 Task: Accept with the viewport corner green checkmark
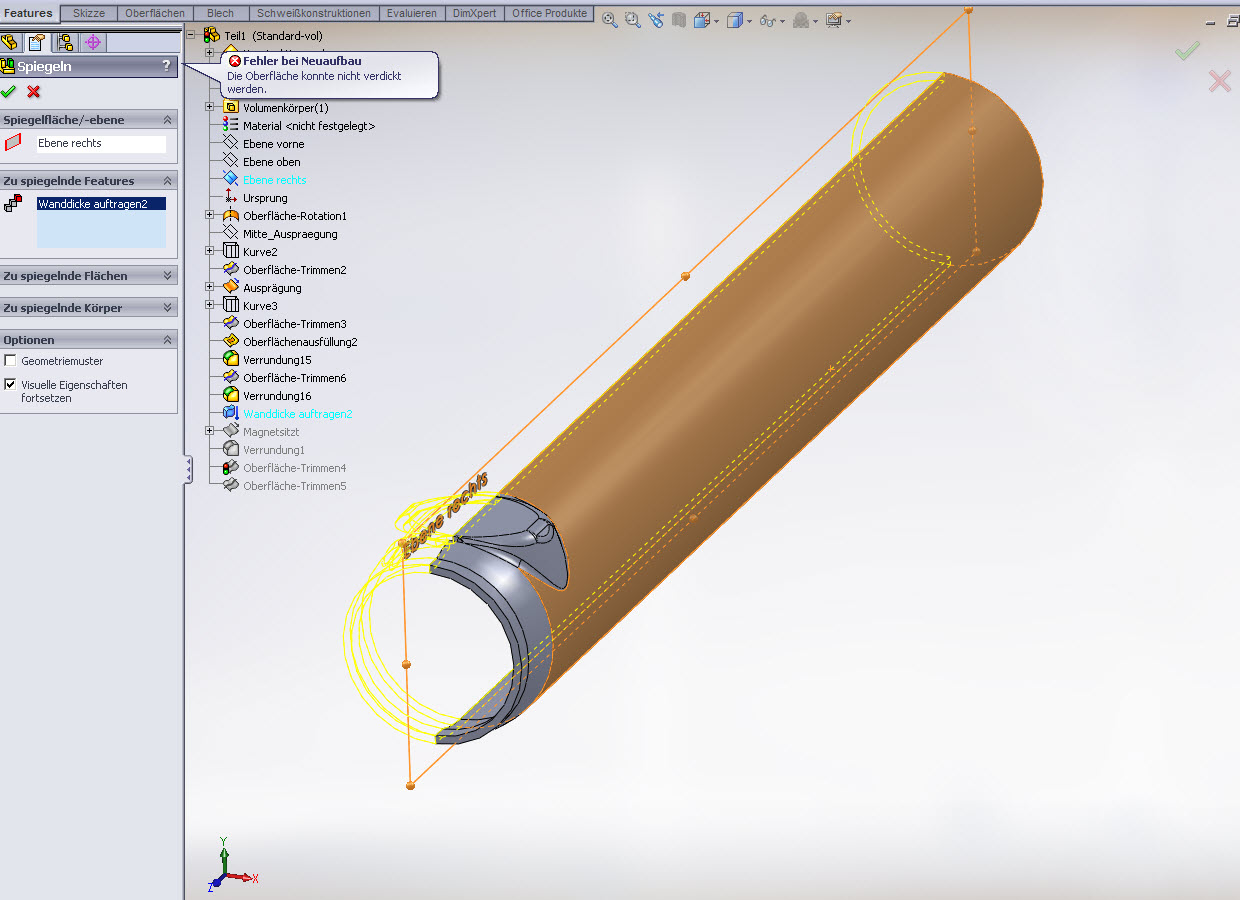pos(1187,51)
